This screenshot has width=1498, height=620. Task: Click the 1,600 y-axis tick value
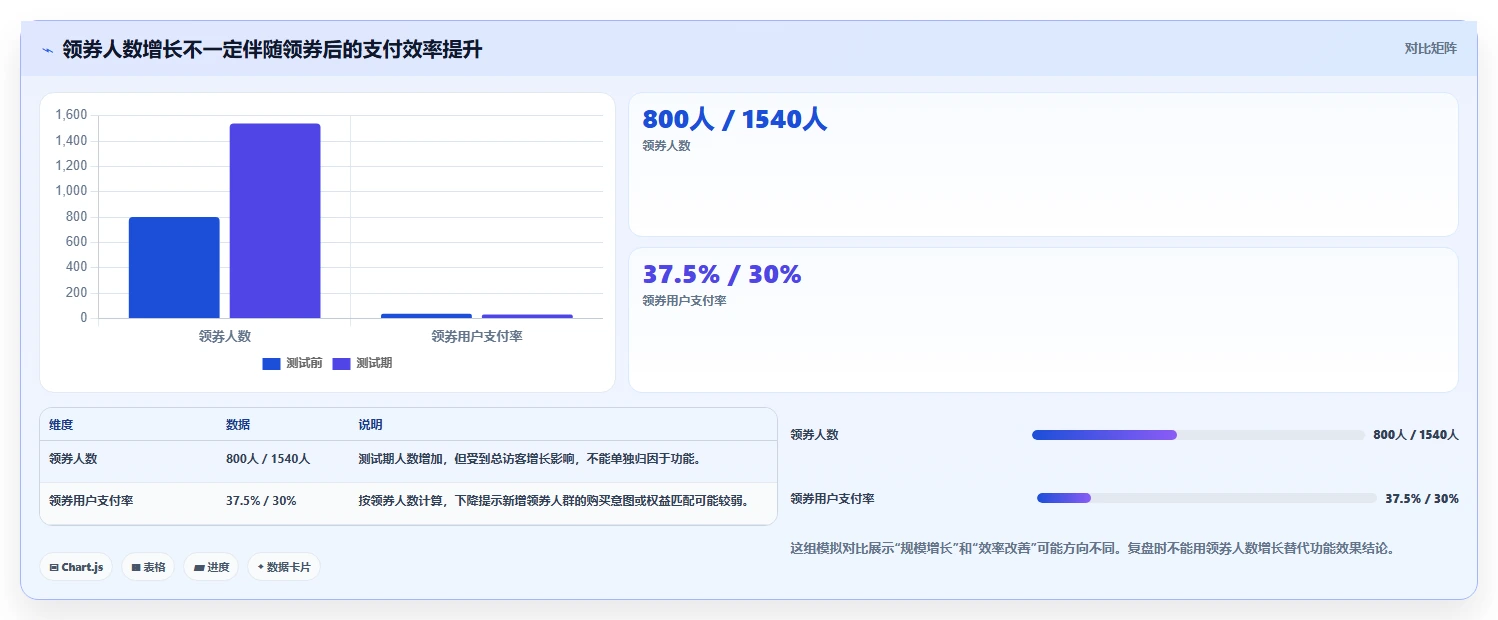click(71, 115)
